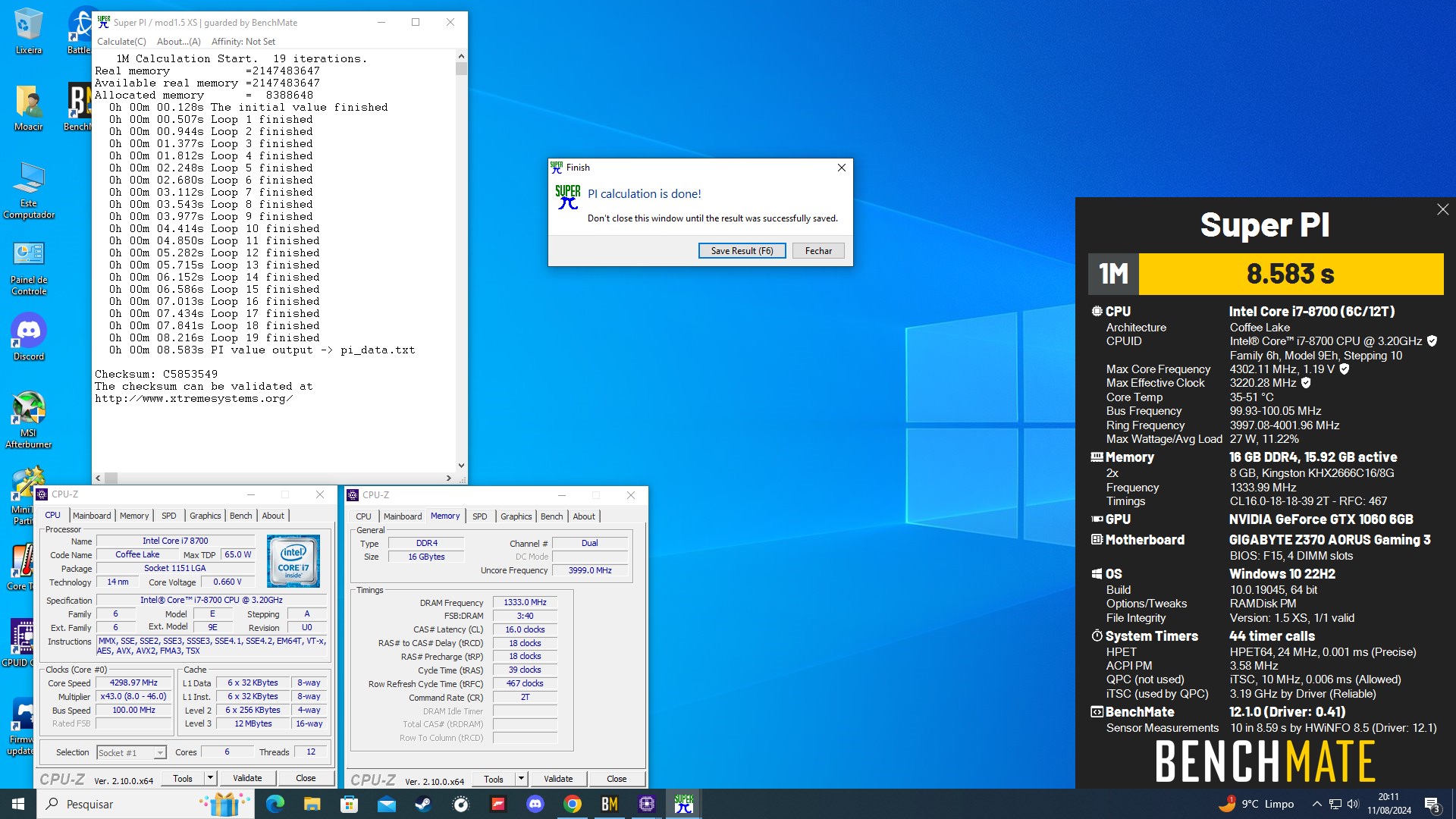Image resolution: width=1456 pixels, height=819 pixels.
Task: Switch to CPU-Z via taskbar icon
Action: click(x=647, y=804)
